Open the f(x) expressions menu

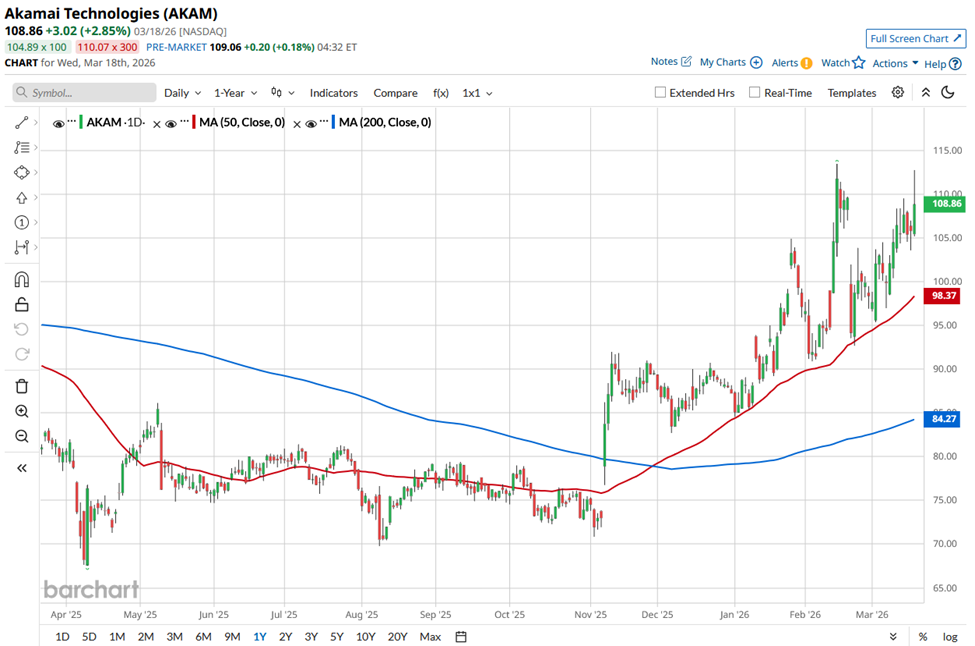441,93
